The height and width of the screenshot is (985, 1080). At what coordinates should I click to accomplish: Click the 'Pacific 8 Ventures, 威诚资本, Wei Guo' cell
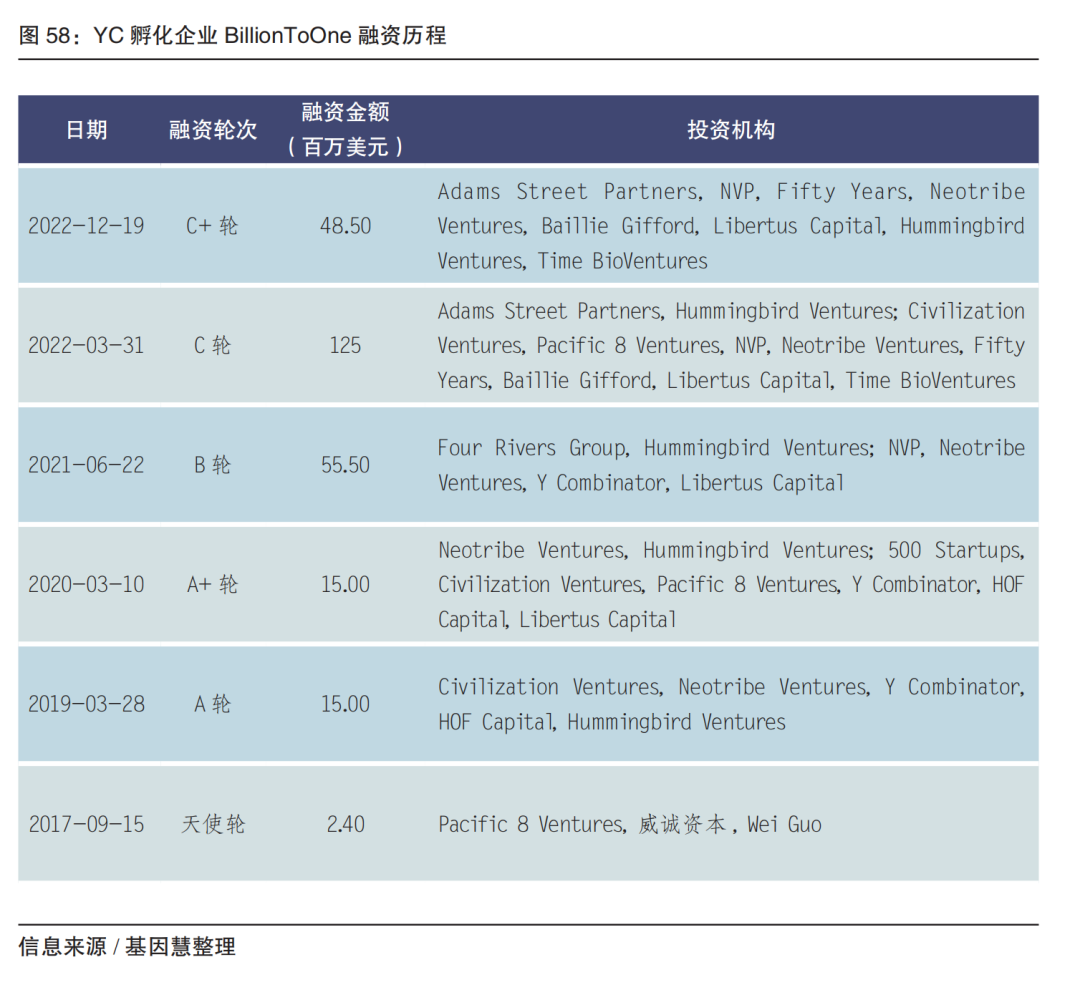pyautogui.click(x=629, y=825)
